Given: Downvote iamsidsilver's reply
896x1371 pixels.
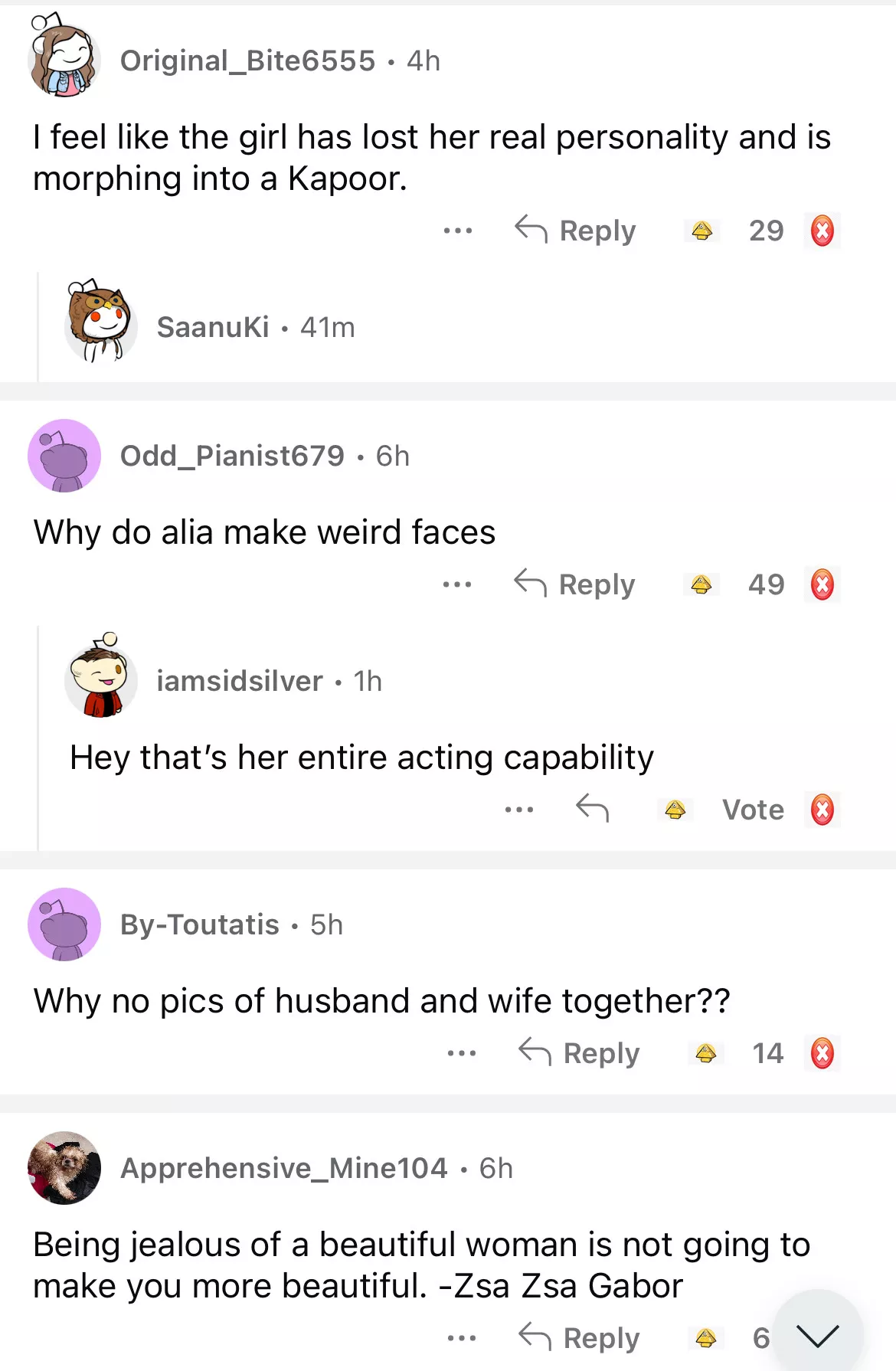Looking at the screenshot, I should coord(822,810).
